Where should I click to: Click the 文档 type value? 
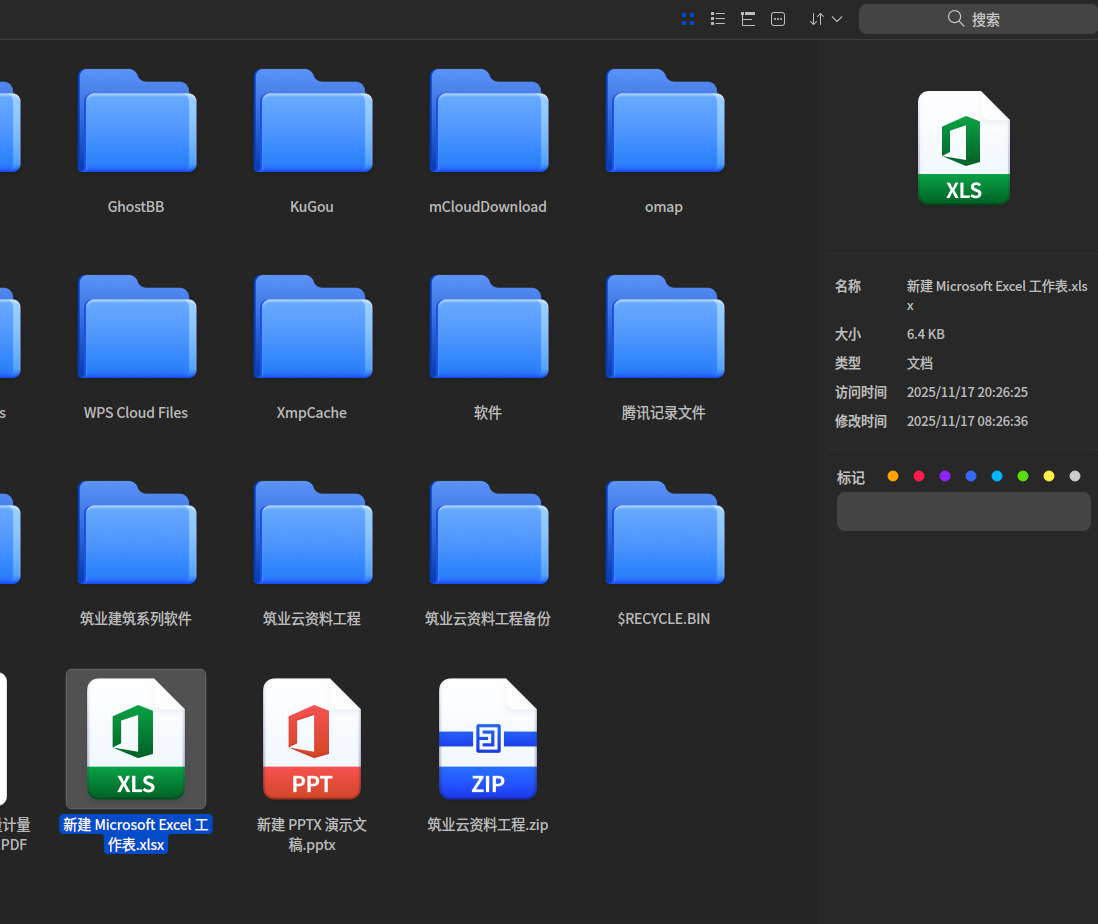click(919, 363)
